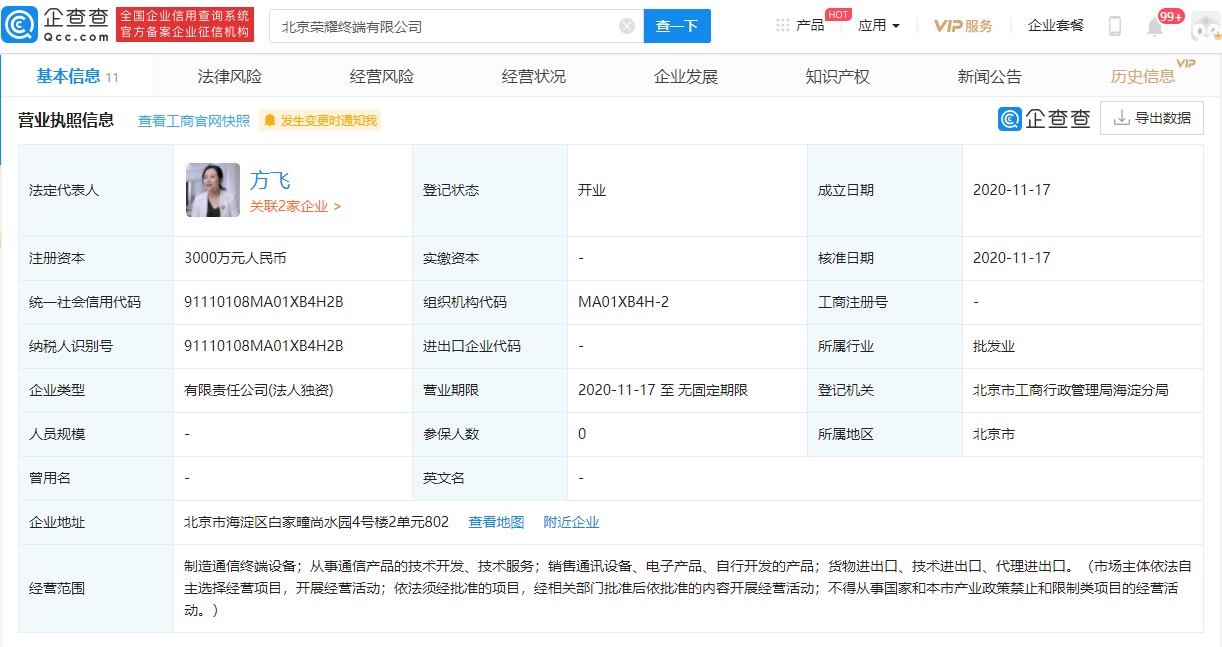This screenshot has width=1222, height=647.
Task: Click the 核准日期 value 2020-11-17
Action: pos(1012,258)
